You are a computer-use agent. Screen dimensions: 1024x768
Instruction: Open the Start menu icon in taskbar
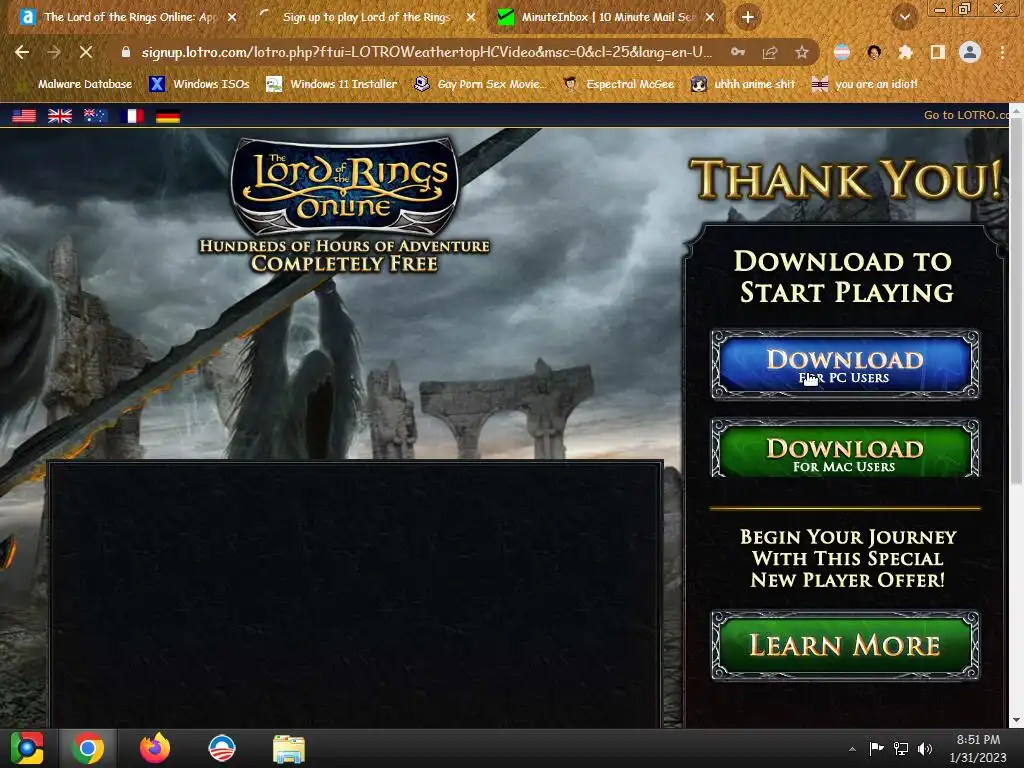click(x=27, y=748)
